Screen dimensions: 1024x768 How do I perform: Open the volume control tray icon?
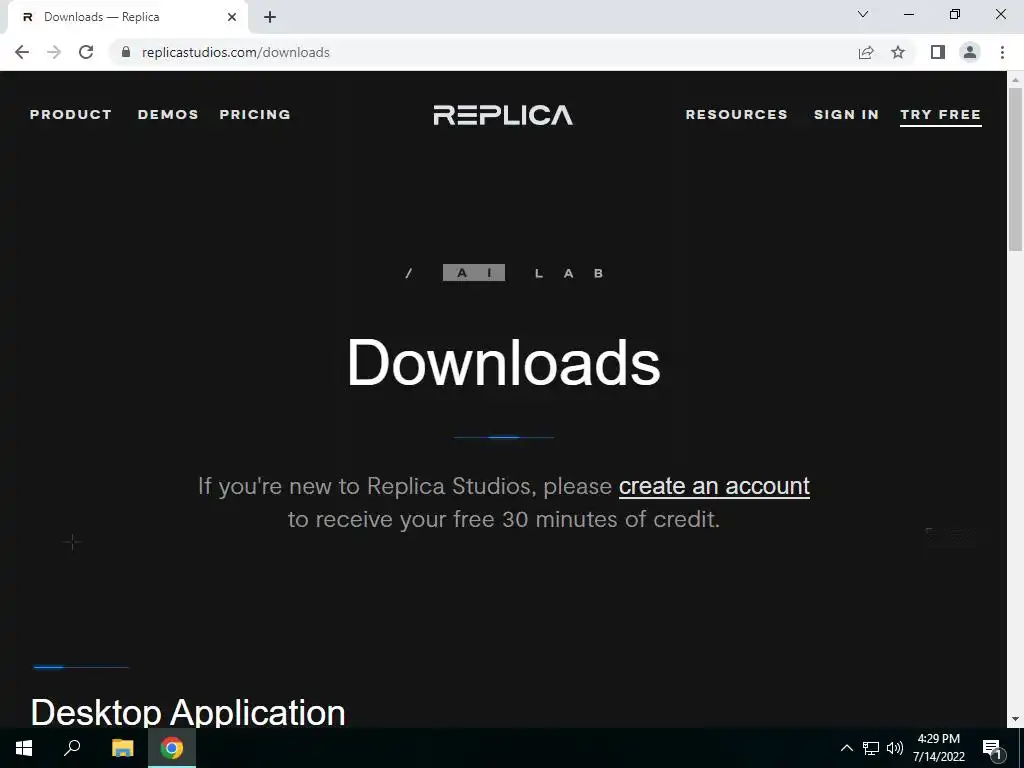point(895,748)
